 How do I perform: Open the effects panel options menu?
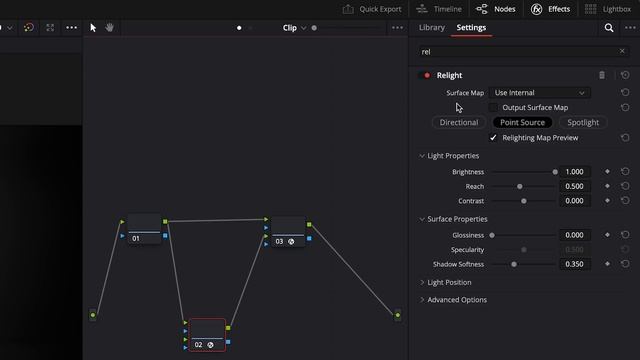pos(630,28)
